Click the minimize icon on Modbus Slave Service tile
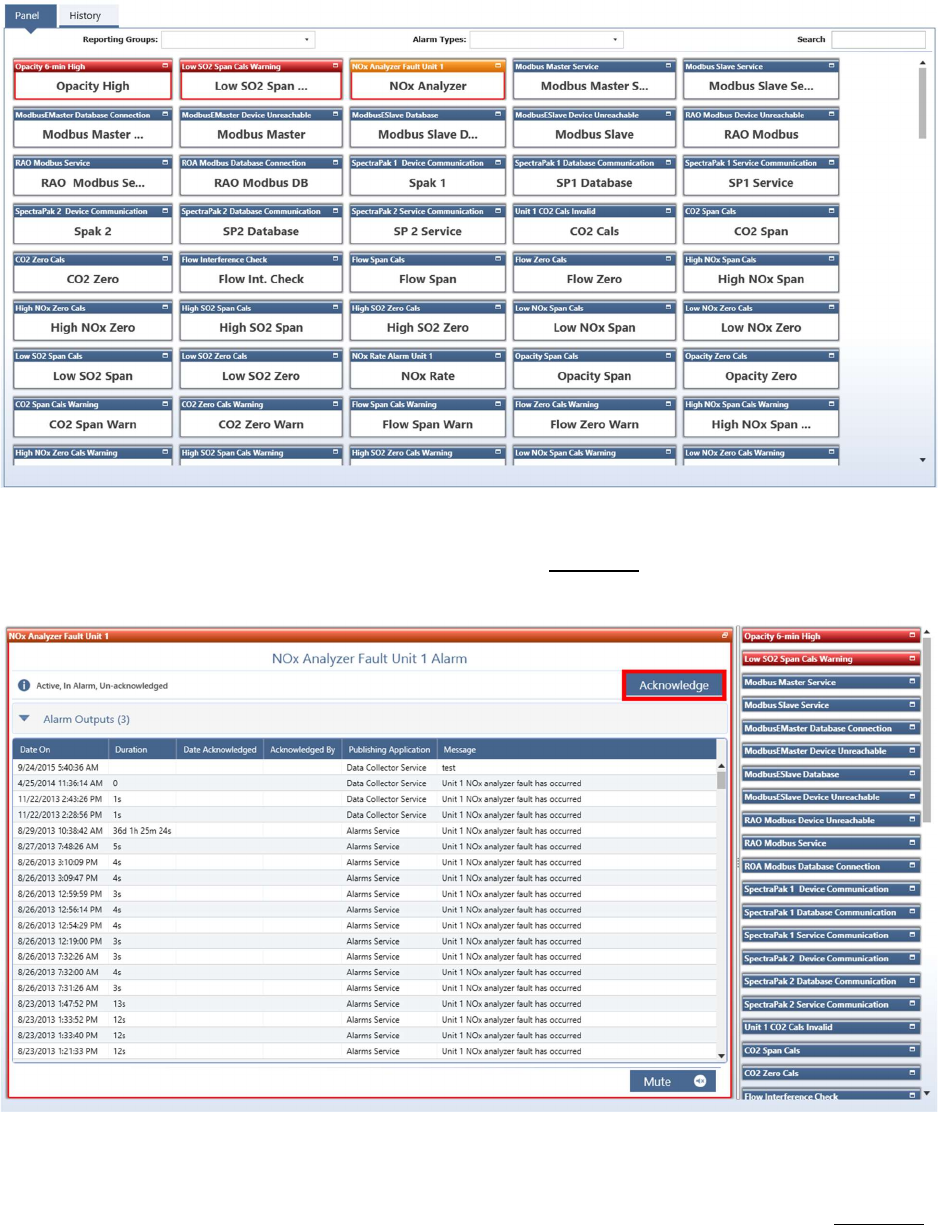Screen dimensions: 938x1225 pos(832,67)
